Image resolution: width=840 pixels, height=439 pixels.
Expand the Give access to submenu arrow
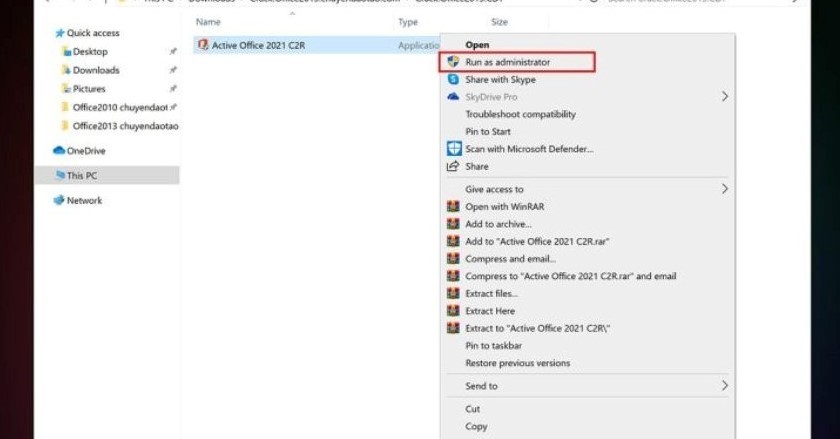click(x=724, y=189)
